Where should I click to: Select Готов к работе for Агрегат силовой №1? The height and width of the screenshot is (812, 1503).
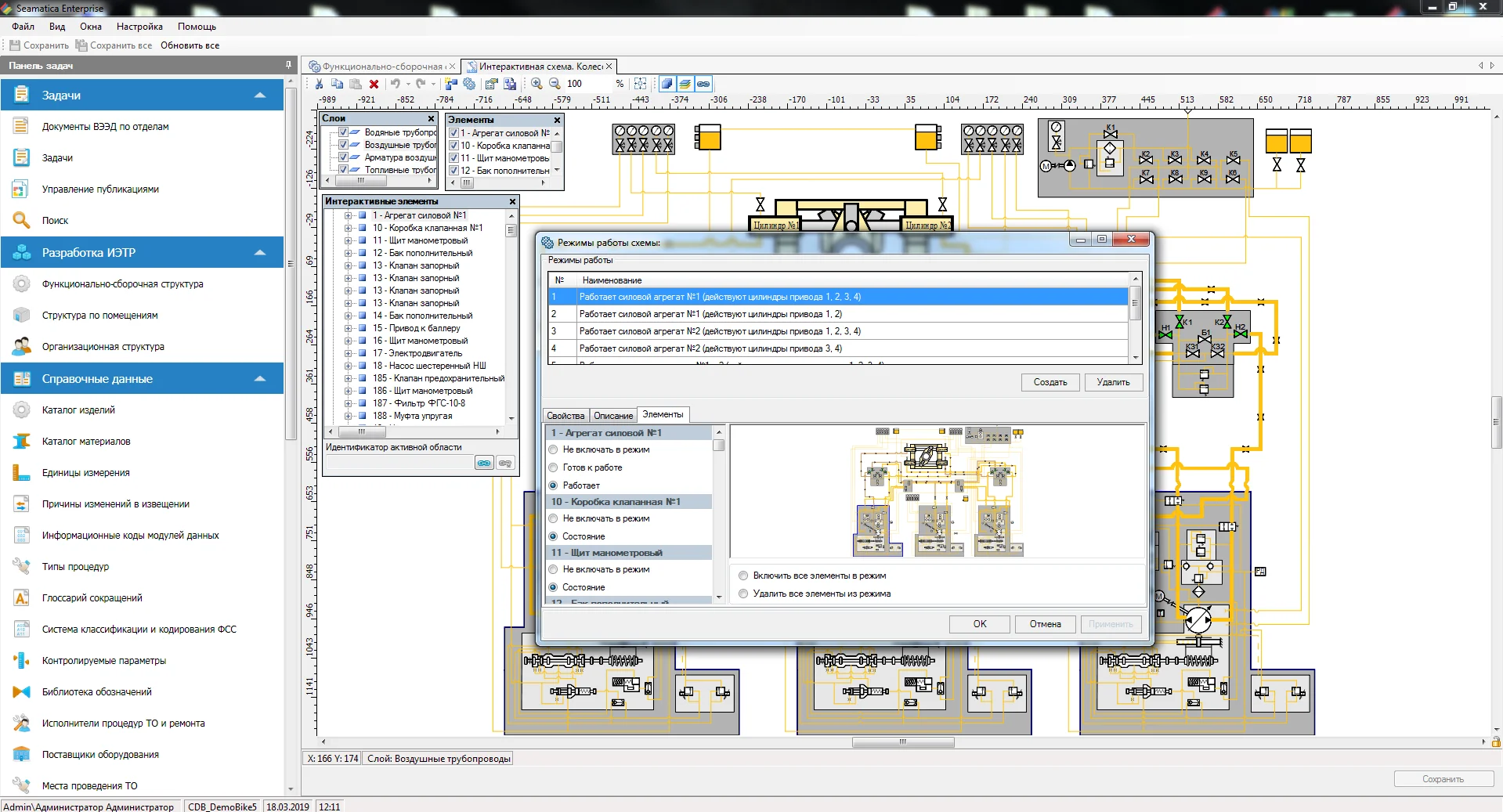[x=554, y=467]
